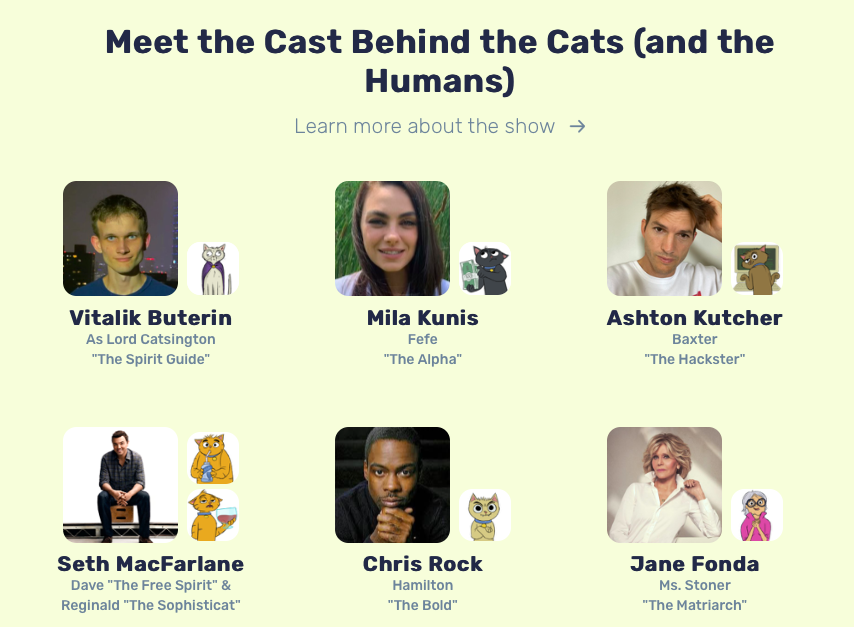Click the Jane Fonda name heading
This screenshot has height=627, width=854.
pos(695,564)
